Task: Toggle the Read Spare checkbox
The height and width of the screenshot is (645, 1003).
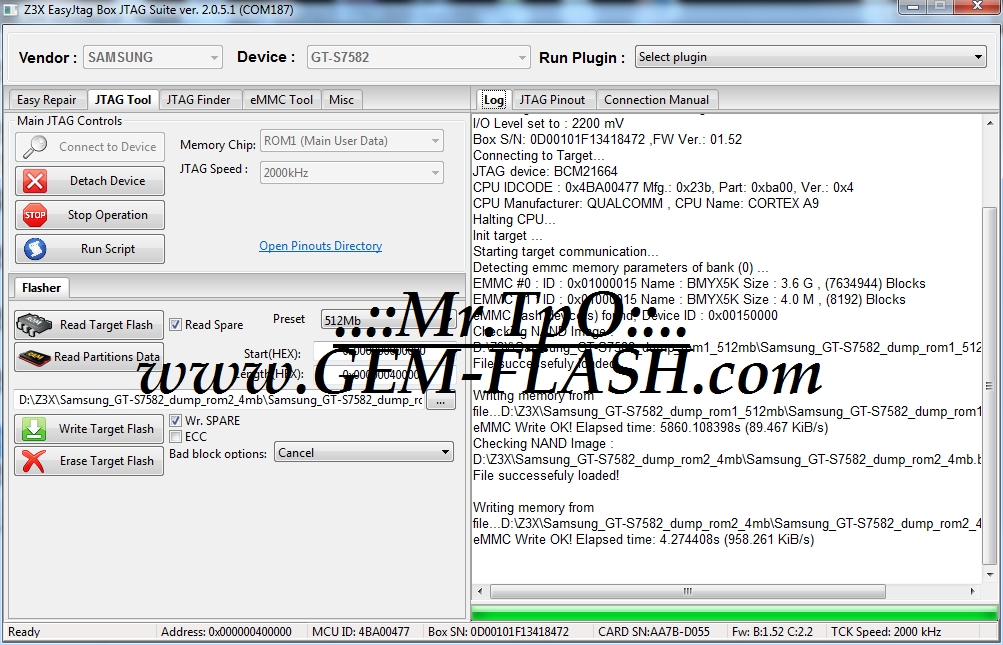Action: click(x=175, y=325)
